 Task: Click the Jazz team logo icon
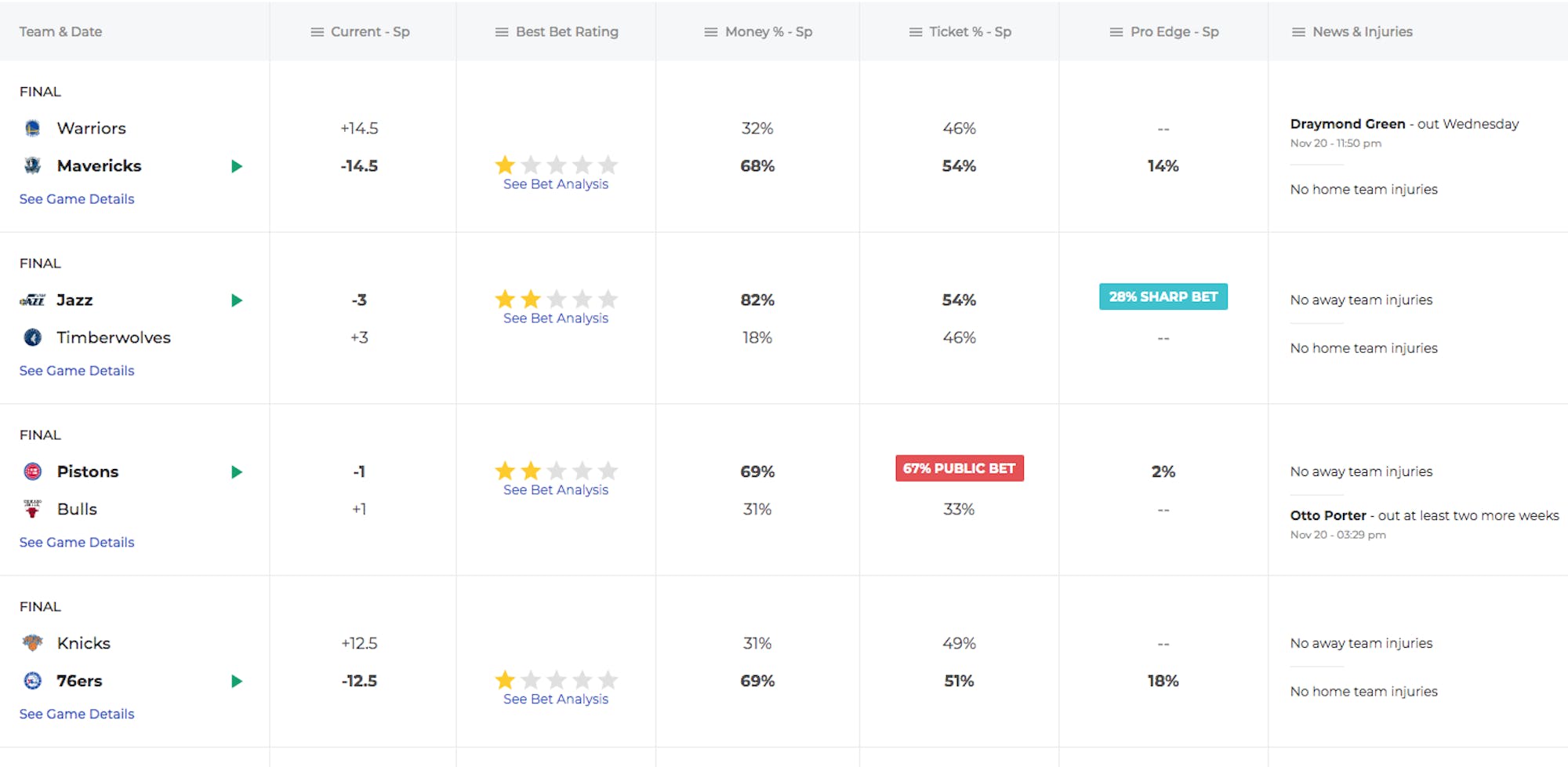(x=32, y=300)
